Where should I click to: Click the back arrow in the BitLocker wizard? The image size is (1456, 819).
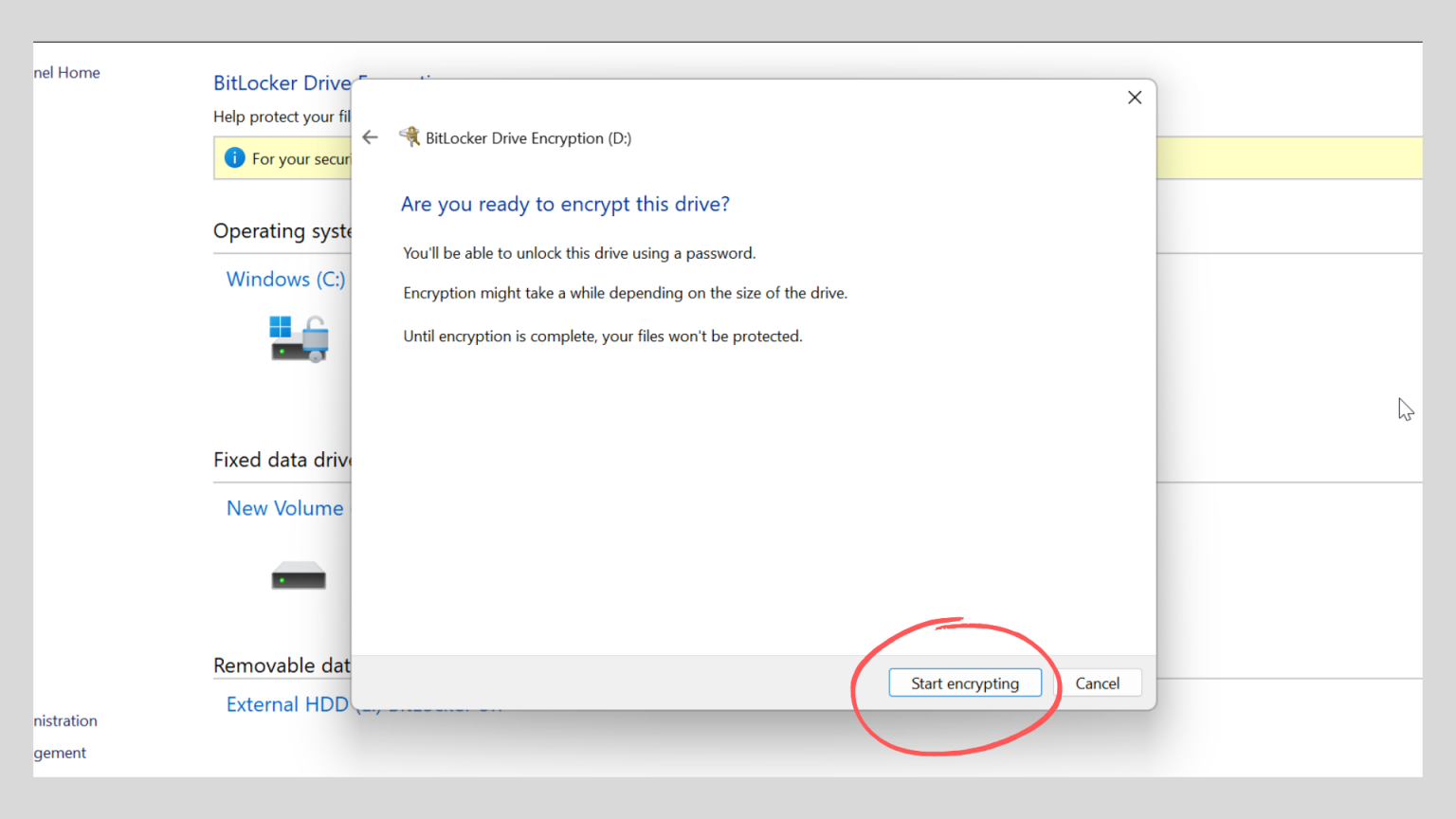[x=370, y=137]
